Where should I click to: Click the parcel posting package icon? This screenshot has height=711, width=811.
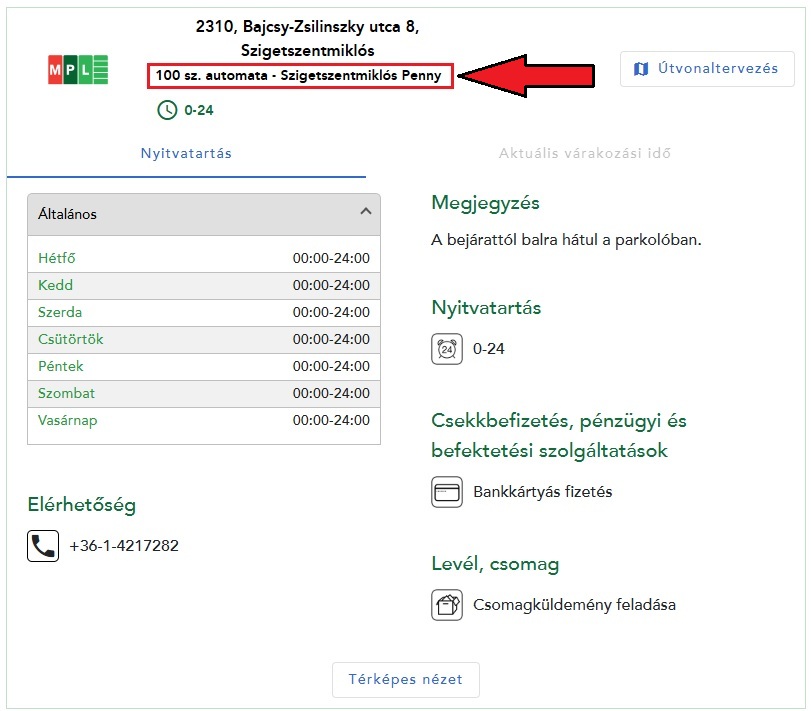(x=446, y=605)
